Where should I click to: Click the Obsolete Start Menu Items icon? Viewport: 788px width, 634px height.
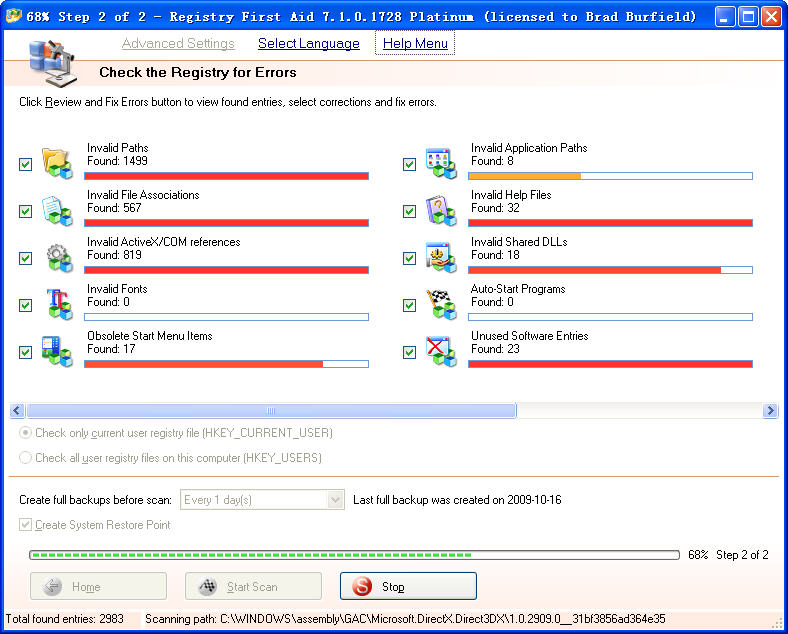point(57,351)
